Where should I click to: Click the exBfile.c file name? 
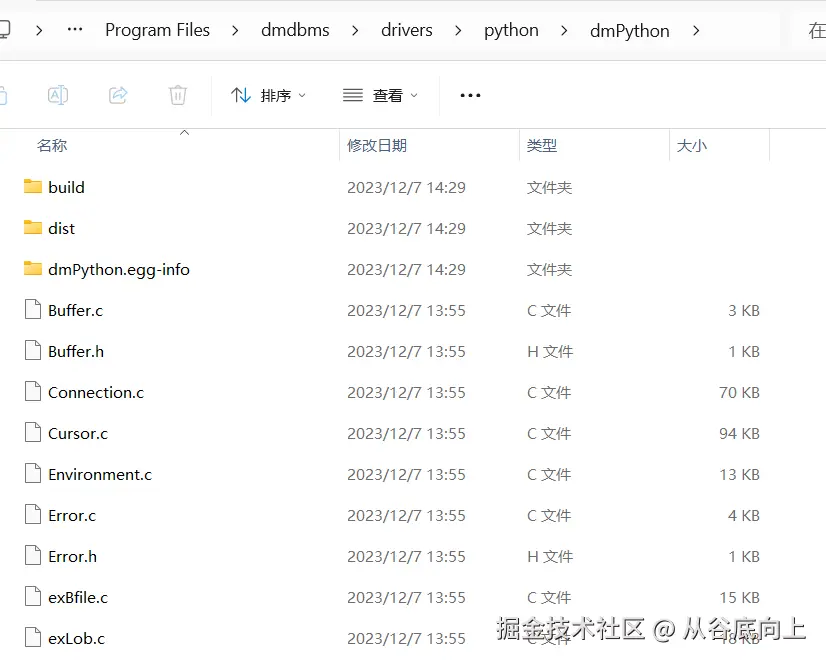(x=78, y=598)
